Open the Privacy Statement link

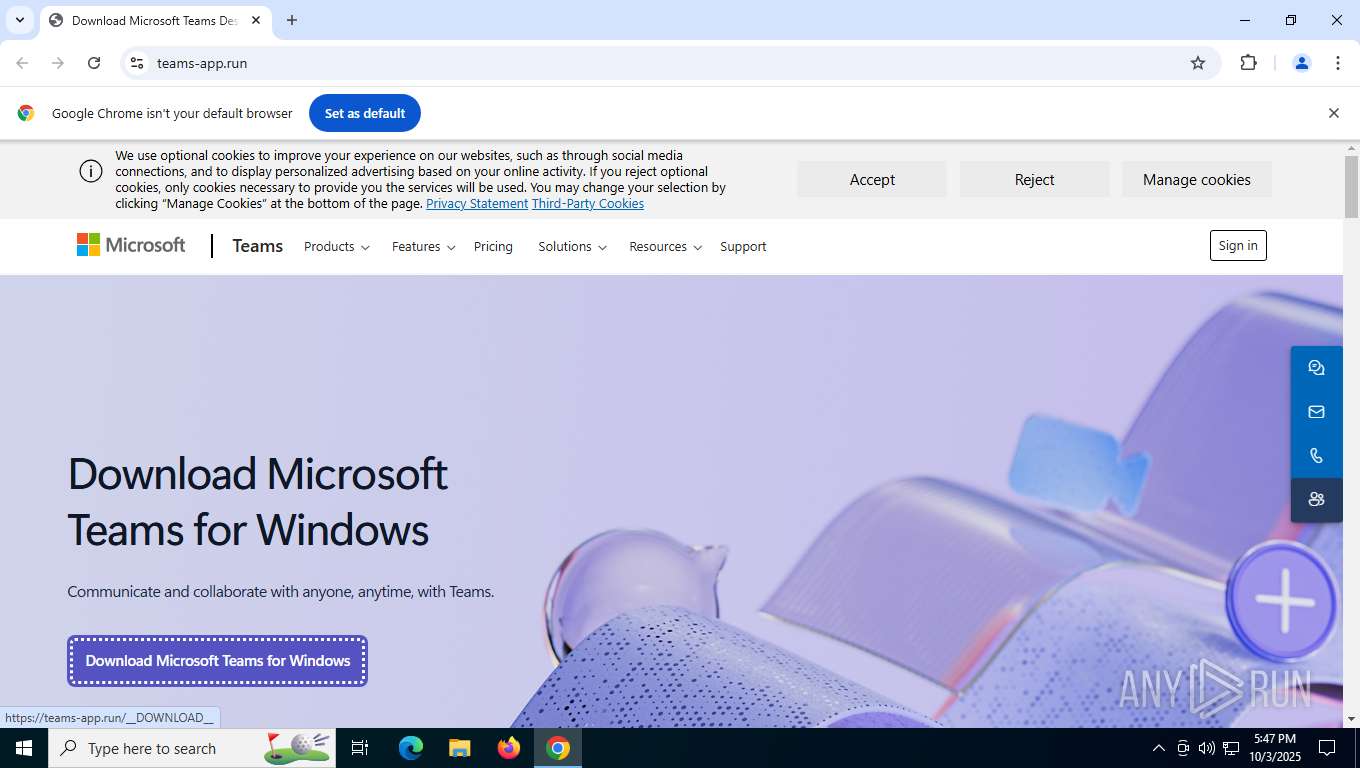click(x=477, y=204)
